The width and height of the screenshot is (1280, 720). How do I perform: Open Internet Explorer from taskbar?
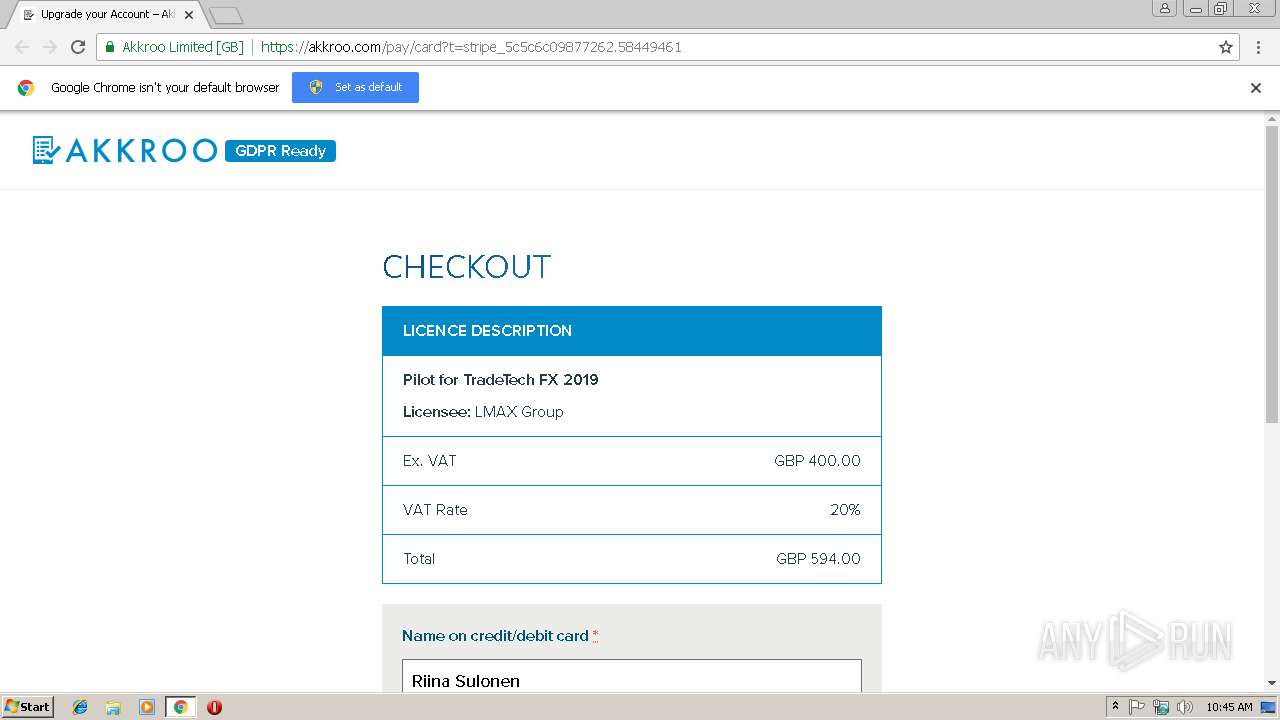tap(80, 707)
